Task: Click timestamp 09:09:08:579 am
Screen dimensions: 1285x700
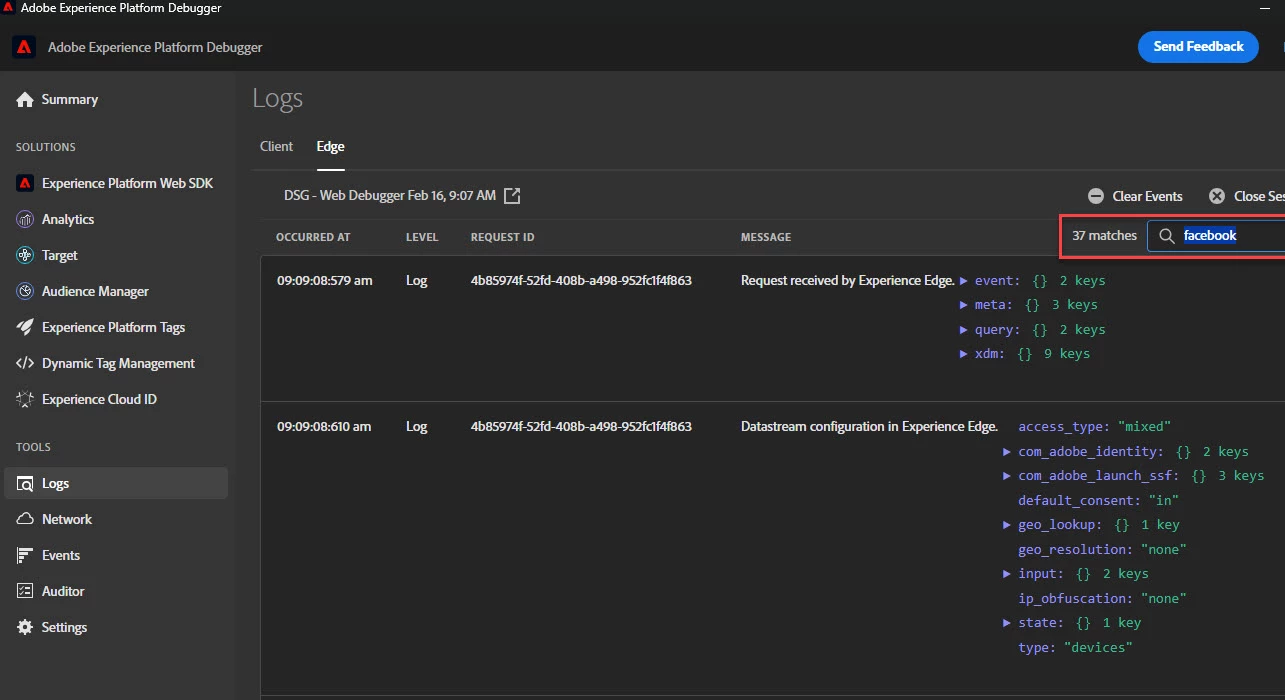Action: [324, 281]
